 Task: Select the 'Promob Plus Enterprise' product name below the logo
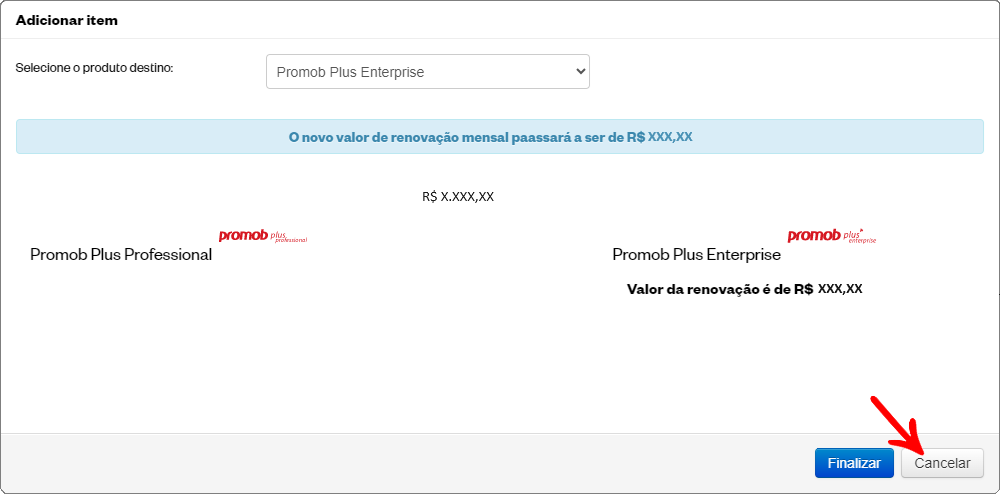pyautogui.click(x=697, y=255)
